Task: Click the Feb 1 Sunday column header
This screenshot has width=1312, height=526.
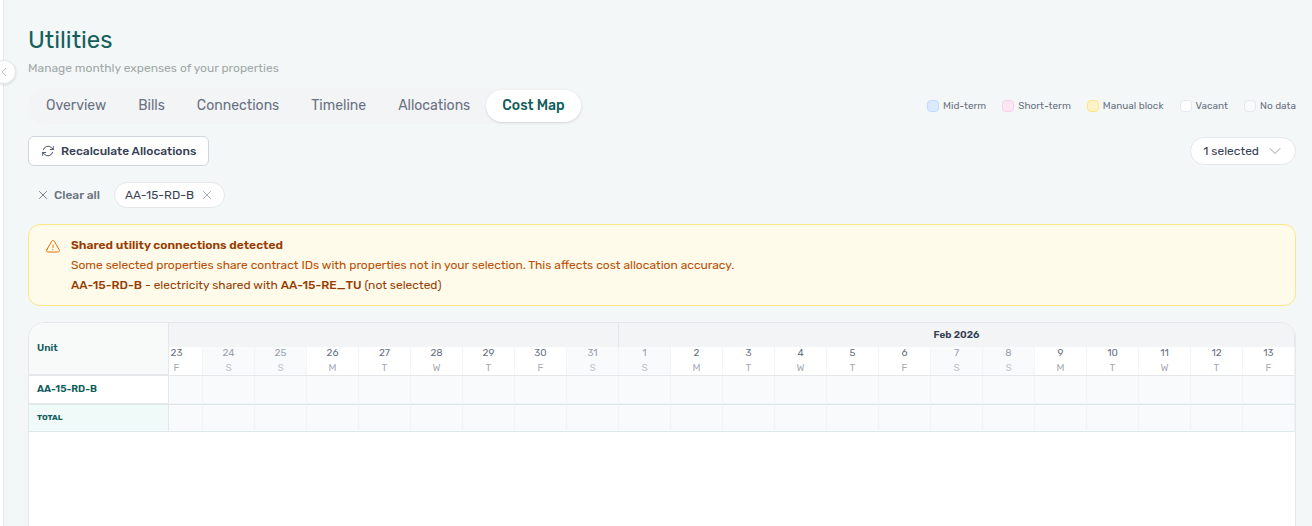Action: 644,359
